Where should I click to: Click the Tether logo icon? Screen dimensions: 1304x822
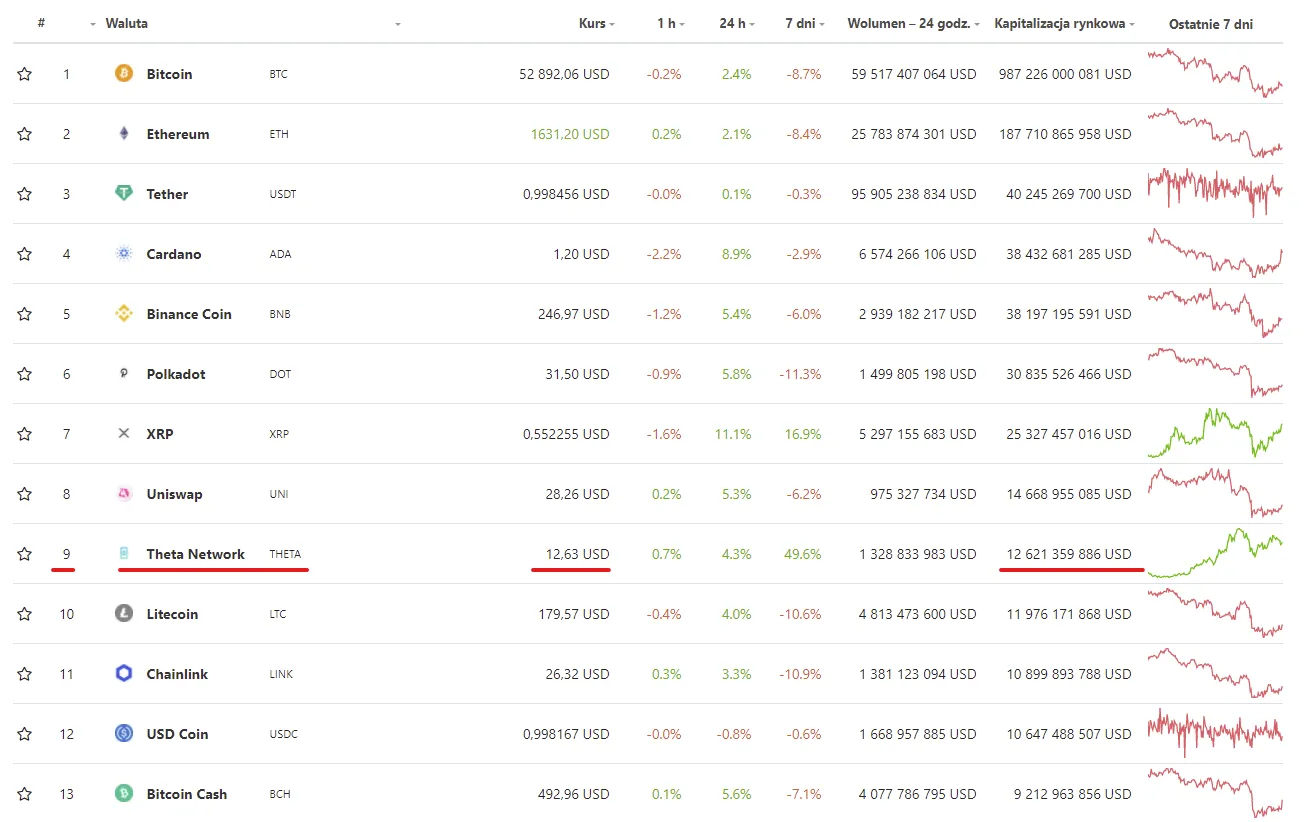124,193
